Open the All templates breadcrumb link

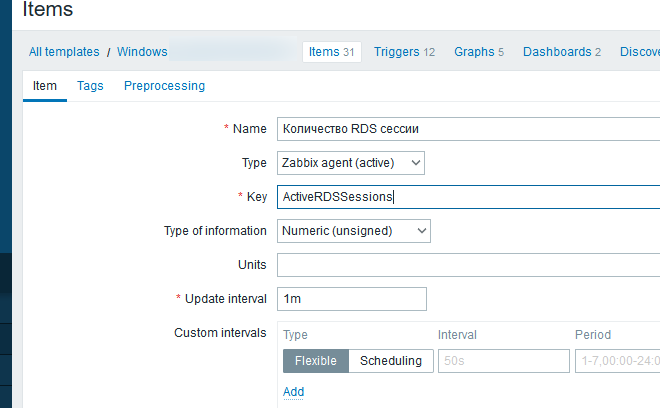click(64, 52)
